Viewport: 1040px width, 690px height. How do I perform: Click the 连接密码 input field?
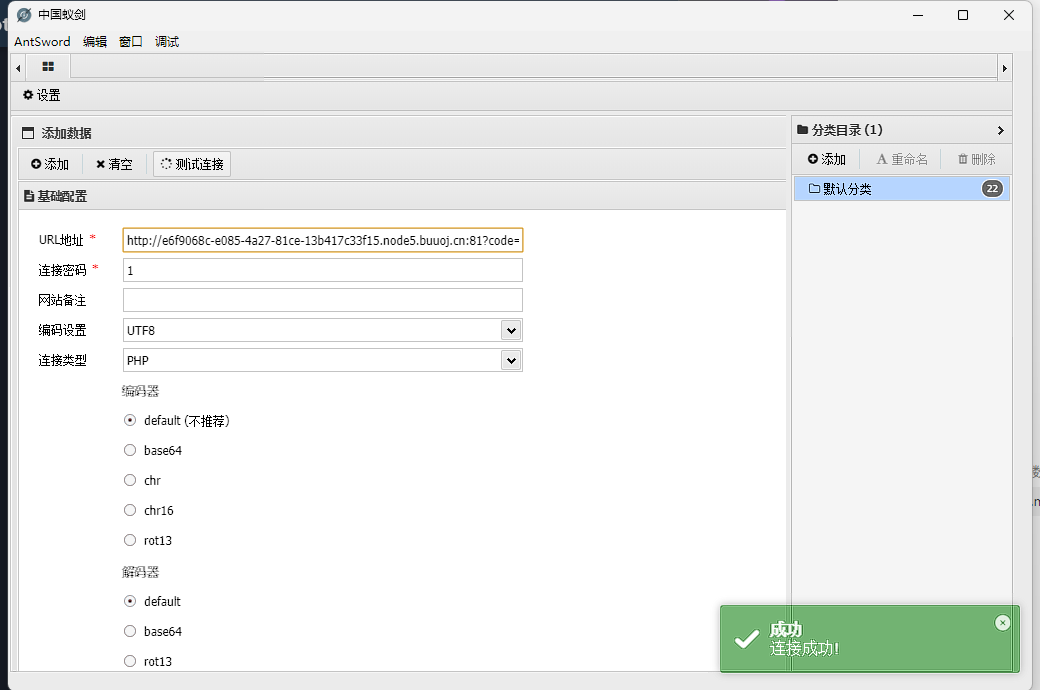click(x=322, y=270)
